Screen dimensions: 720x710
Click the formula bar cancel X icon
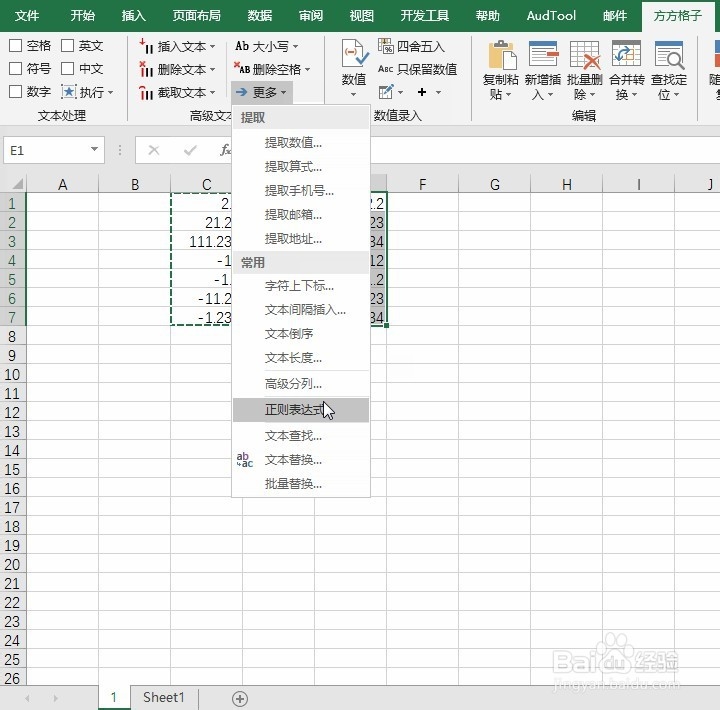[x=154, y=150]
